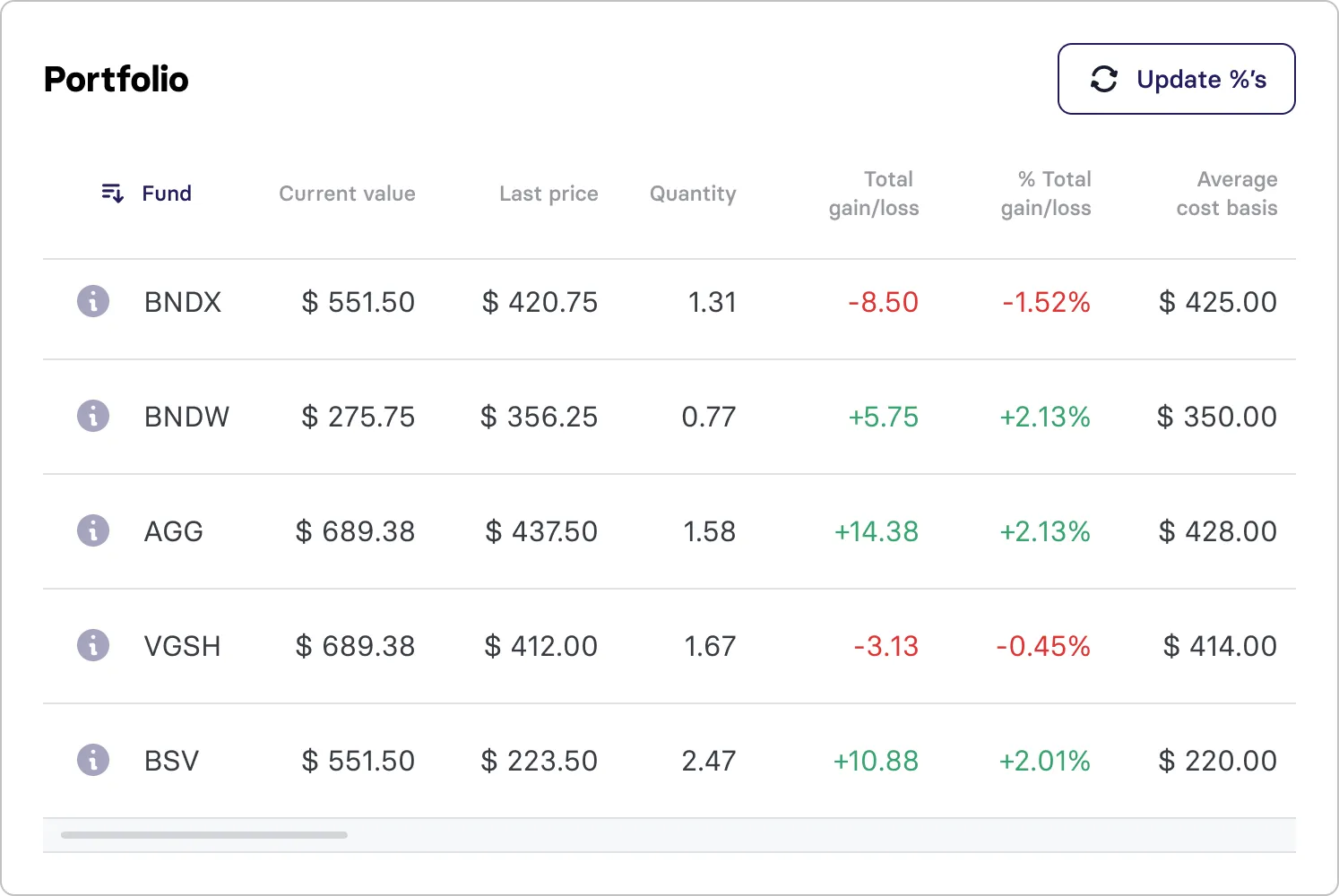Click VGSH percent loss -0.45%

click(1043, 646)
